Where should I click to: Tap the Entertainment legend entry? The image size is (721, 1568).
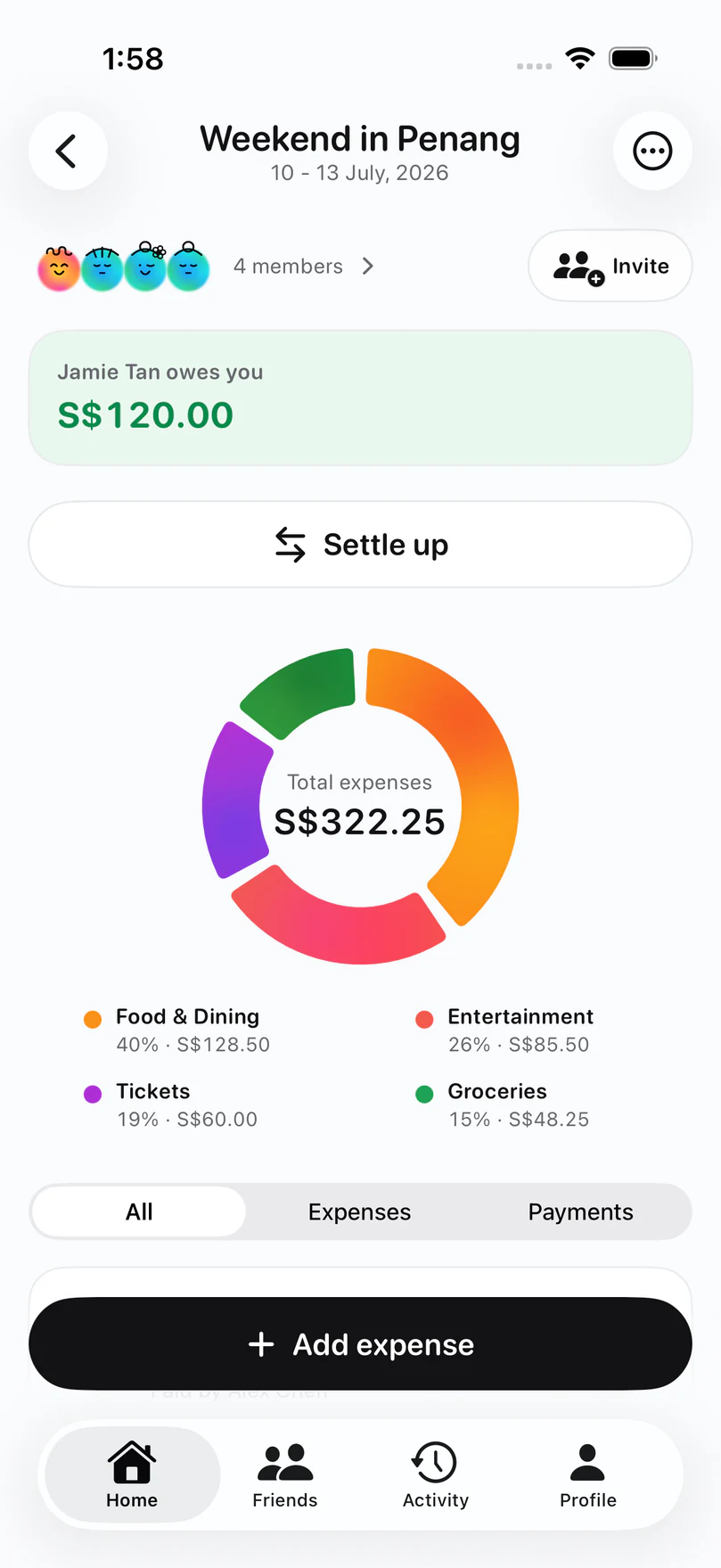[x=504, y=1030]
